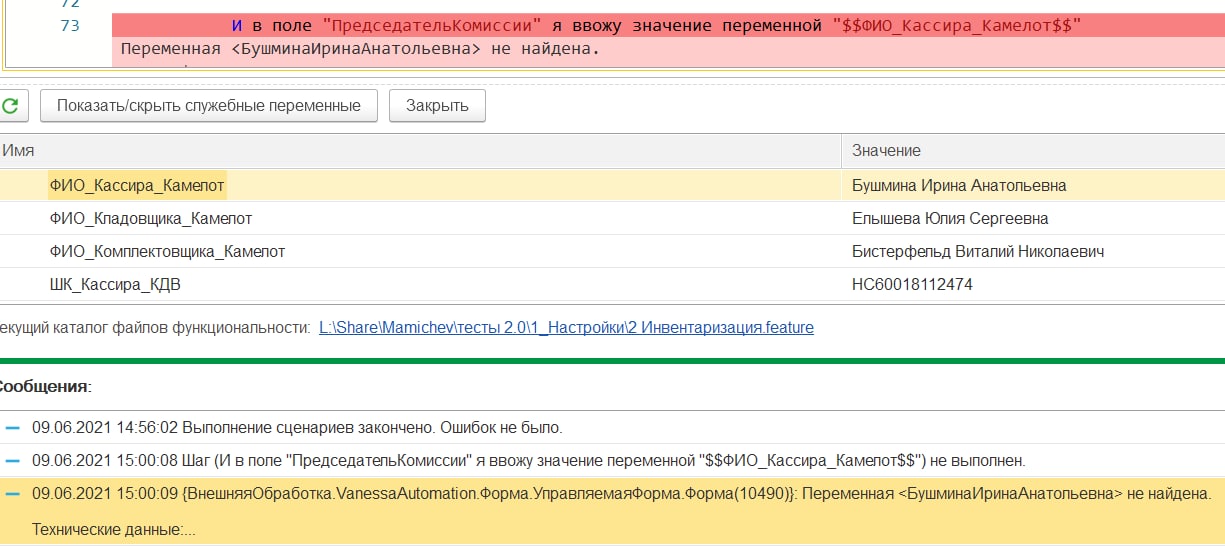Viewport: 1225px width, 558px height.
Task: Click the value Бушмина Ирина Анатольевна
Action: click(x=958, y=185)
